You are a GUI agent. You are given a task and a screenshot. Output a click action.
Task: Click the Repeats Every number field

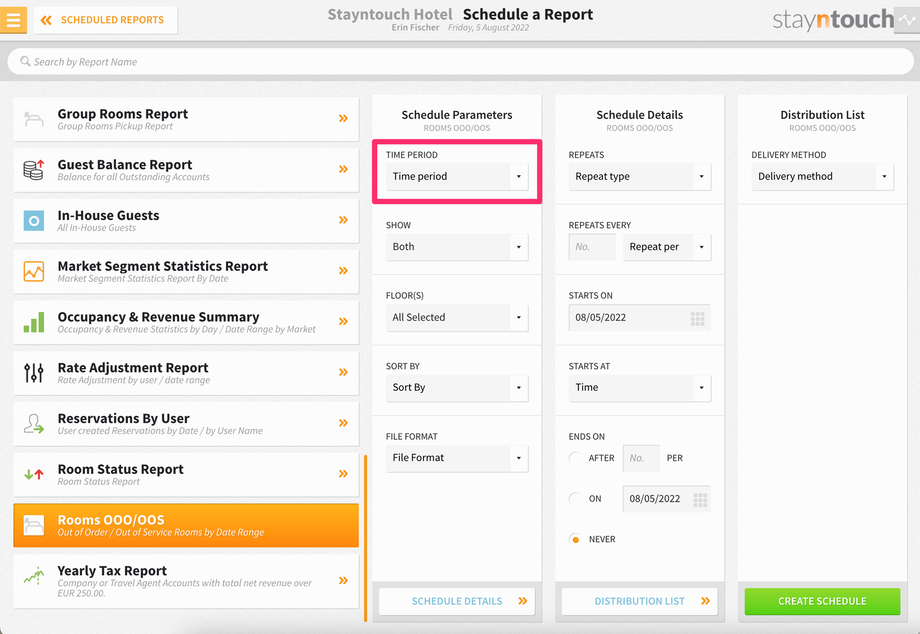point(592,247)
